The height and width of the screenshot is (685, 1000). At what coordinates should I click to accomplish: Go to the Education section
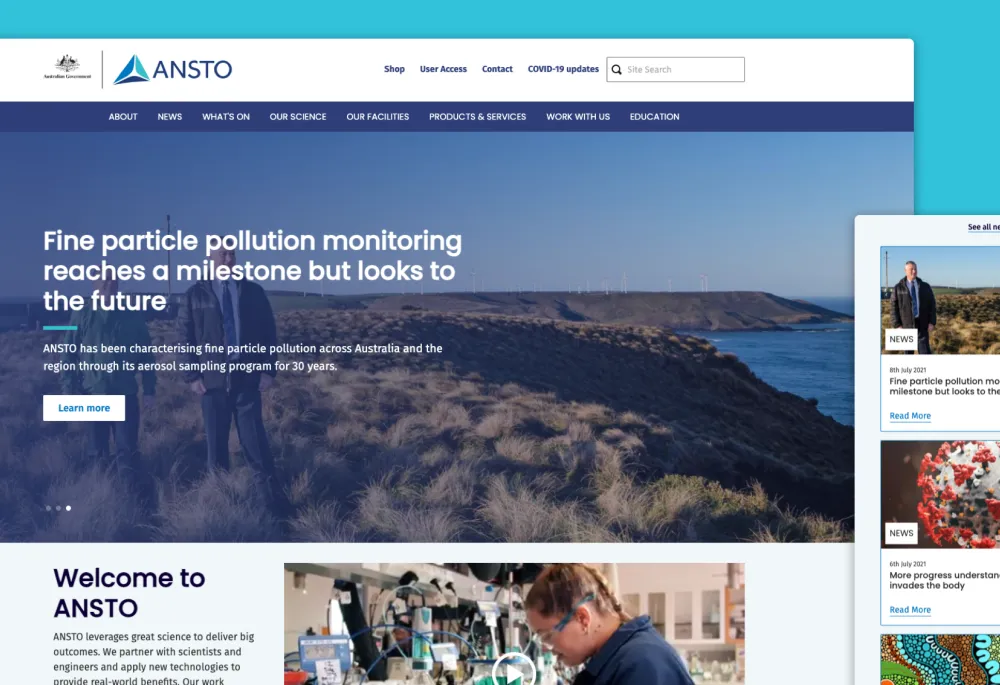654,117
